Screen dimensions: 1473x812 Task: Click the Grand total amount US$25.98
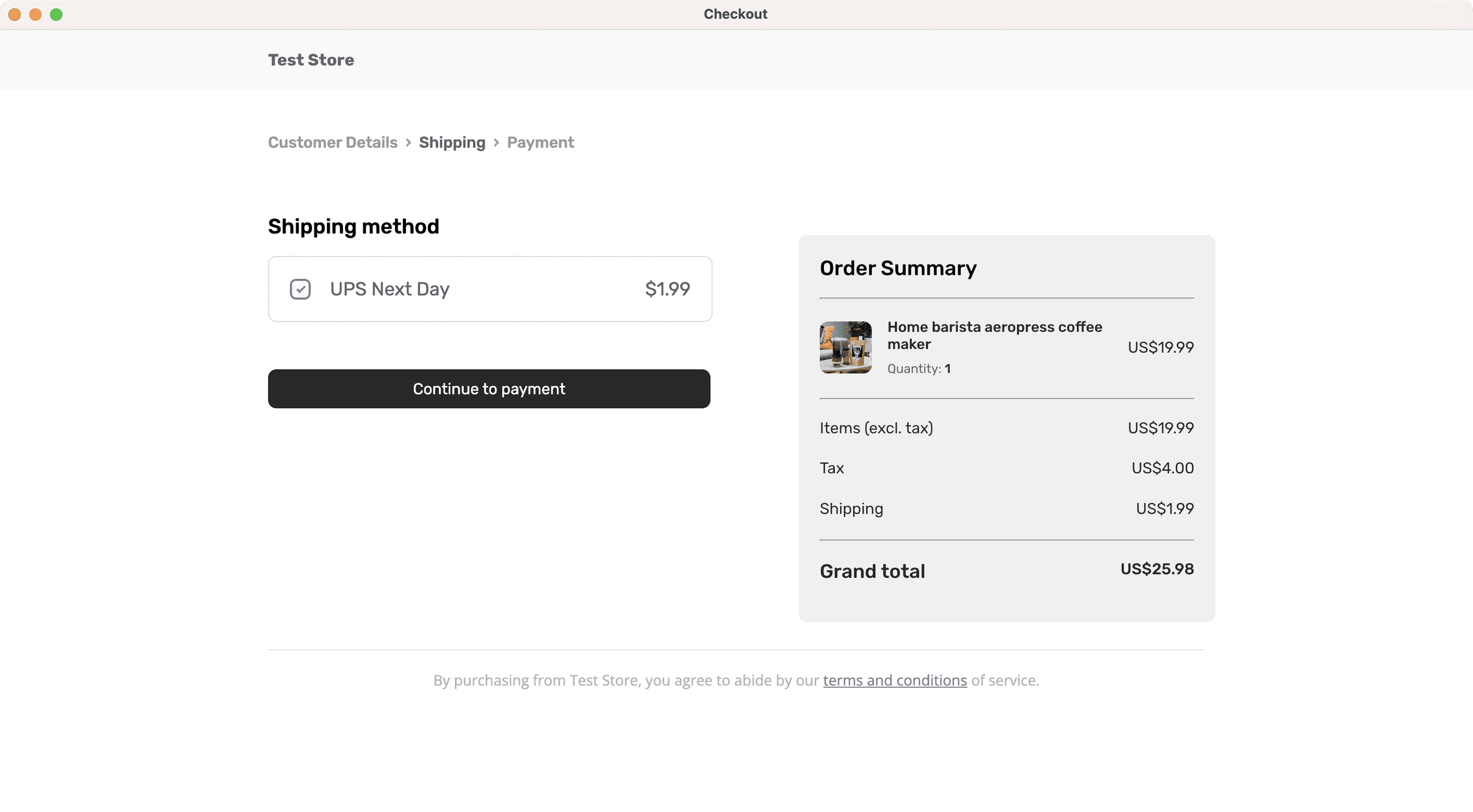[x=1157, y=569]
